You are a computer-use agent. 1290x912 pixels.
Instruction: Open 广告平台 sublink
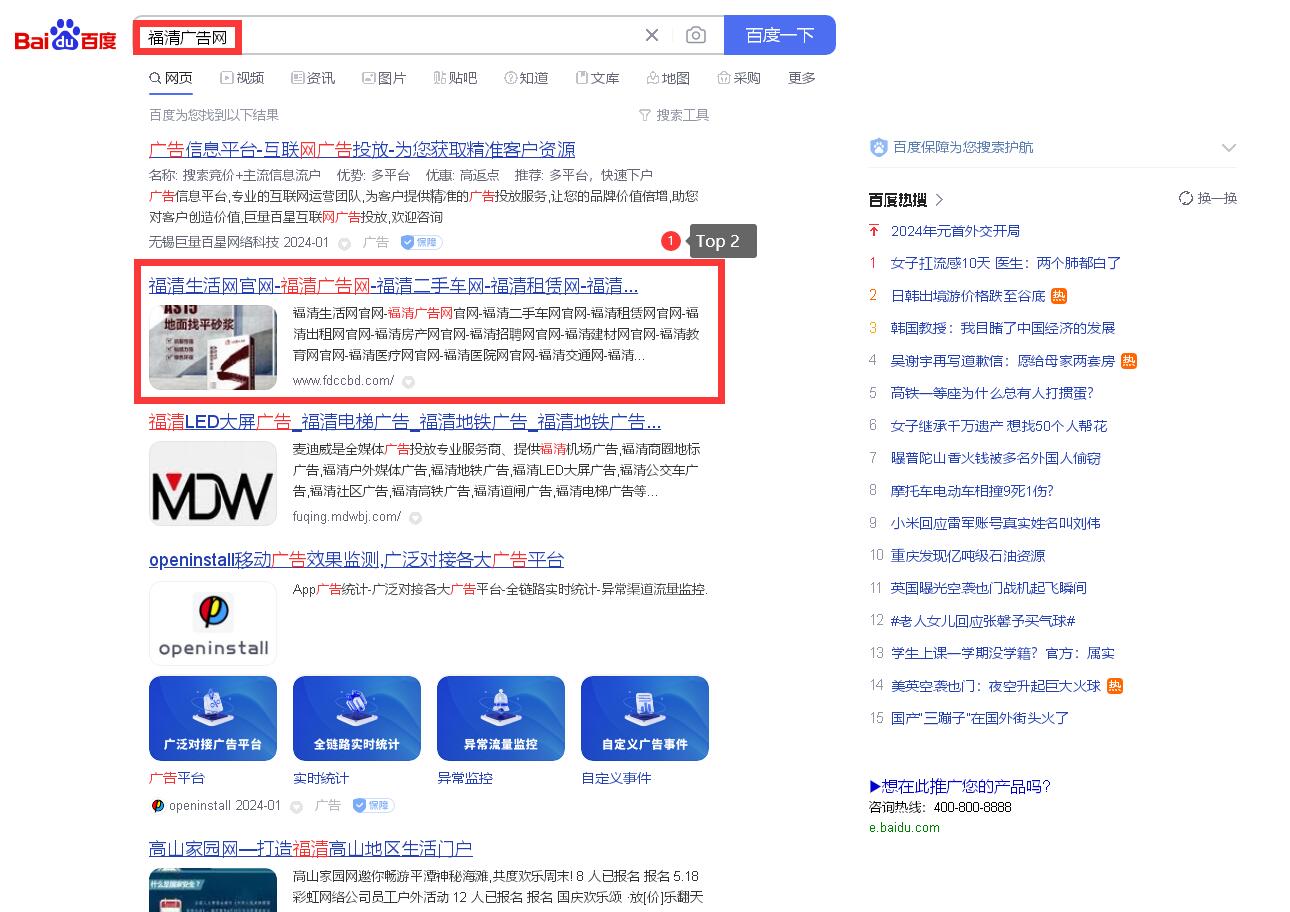[177, 778]
